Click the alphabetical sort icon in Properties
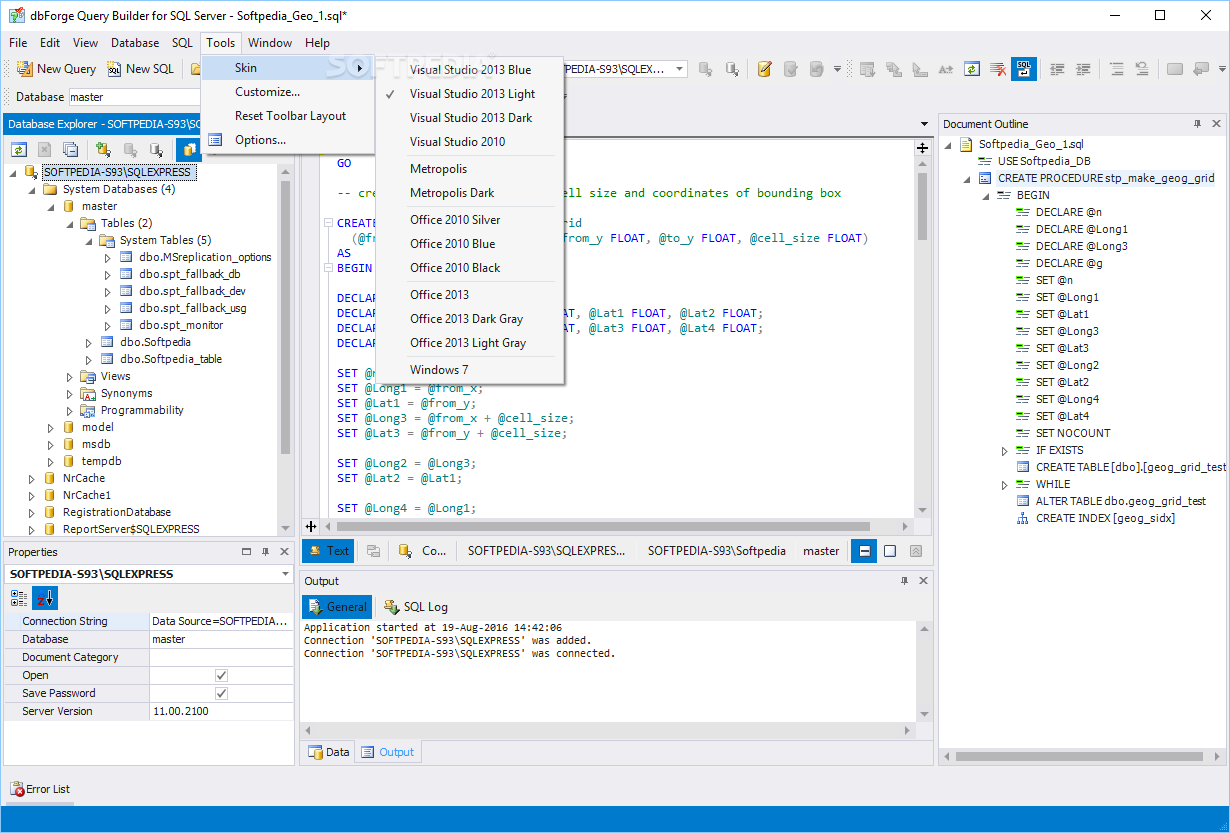 [46, 598]
